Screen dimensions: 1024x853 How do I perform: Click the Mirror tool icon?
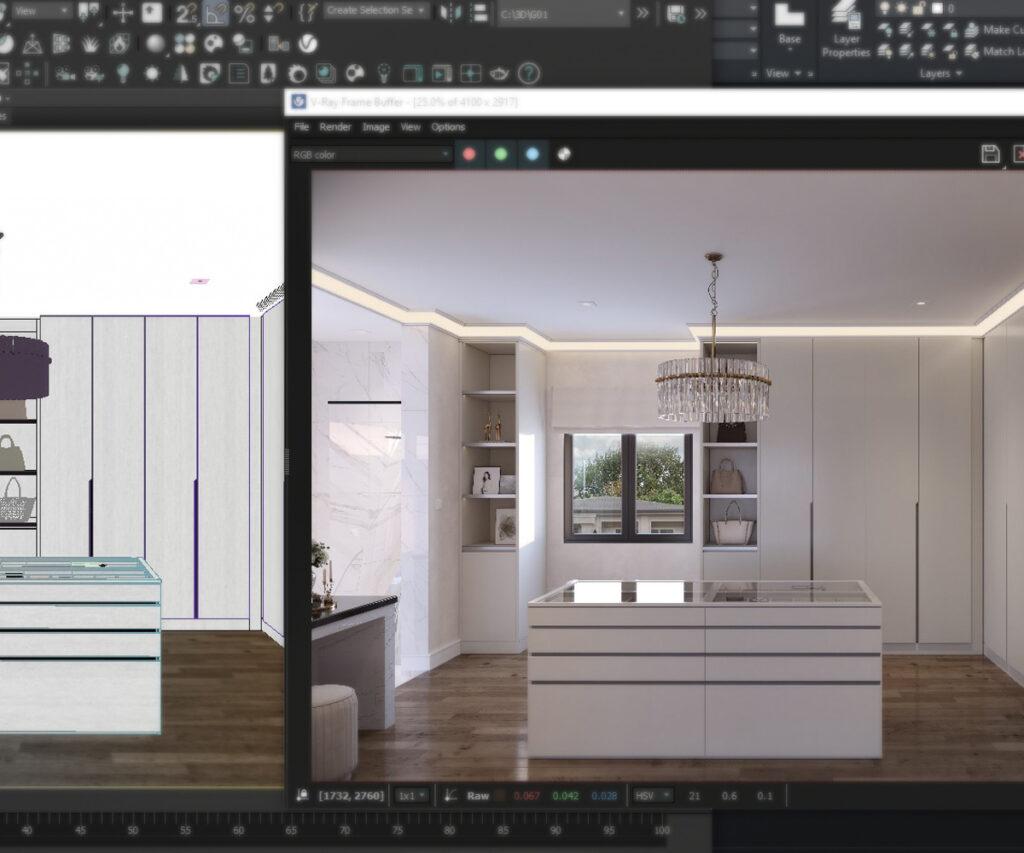452,13
